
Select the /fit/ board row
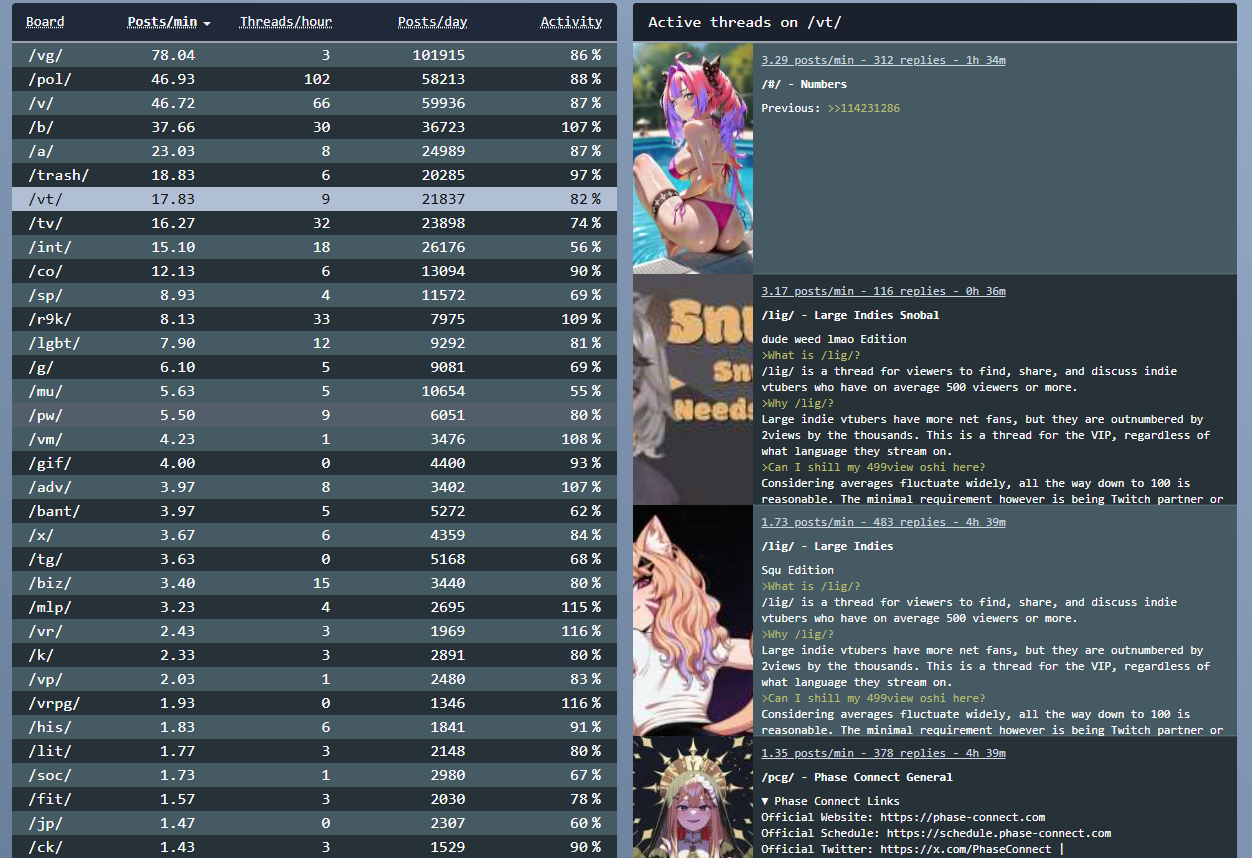pos(314,799)
